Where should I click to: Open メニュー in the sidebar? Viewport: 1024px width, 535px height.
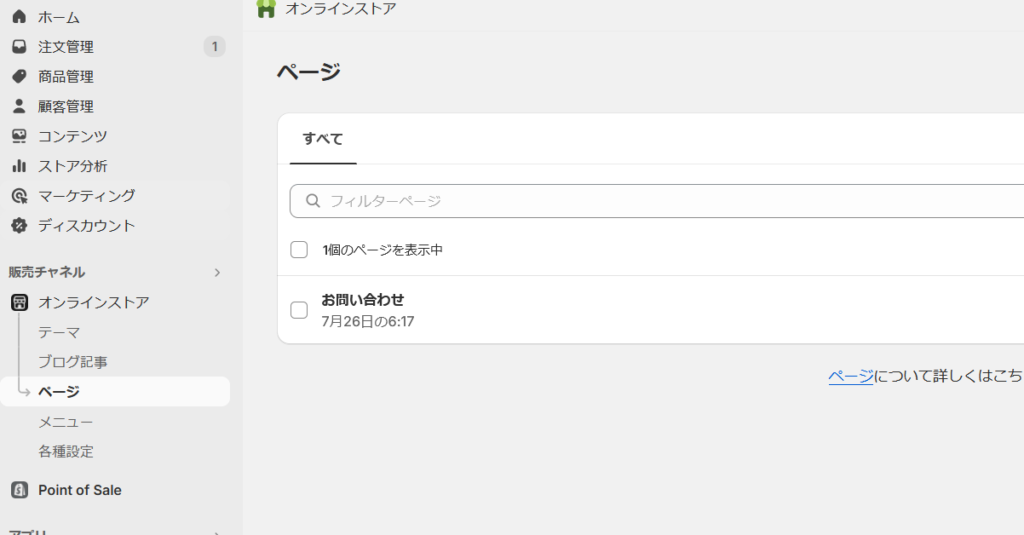[x=66, y=422]
